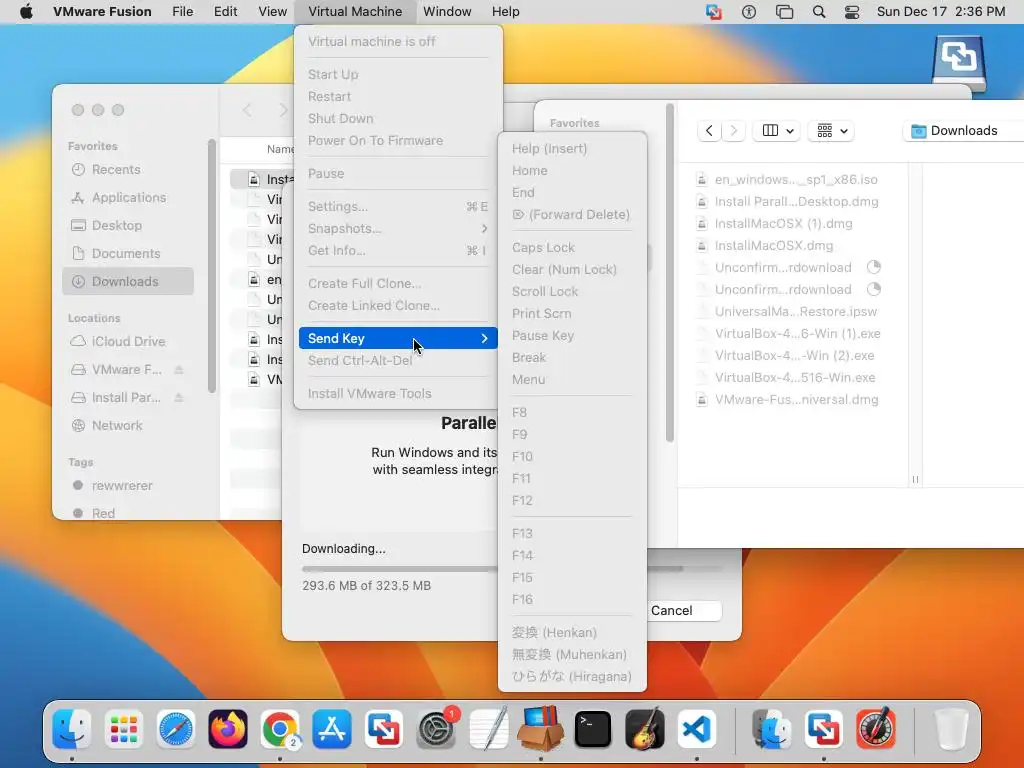Select Desktop in Finder sidebar

[x=128, y=225]
